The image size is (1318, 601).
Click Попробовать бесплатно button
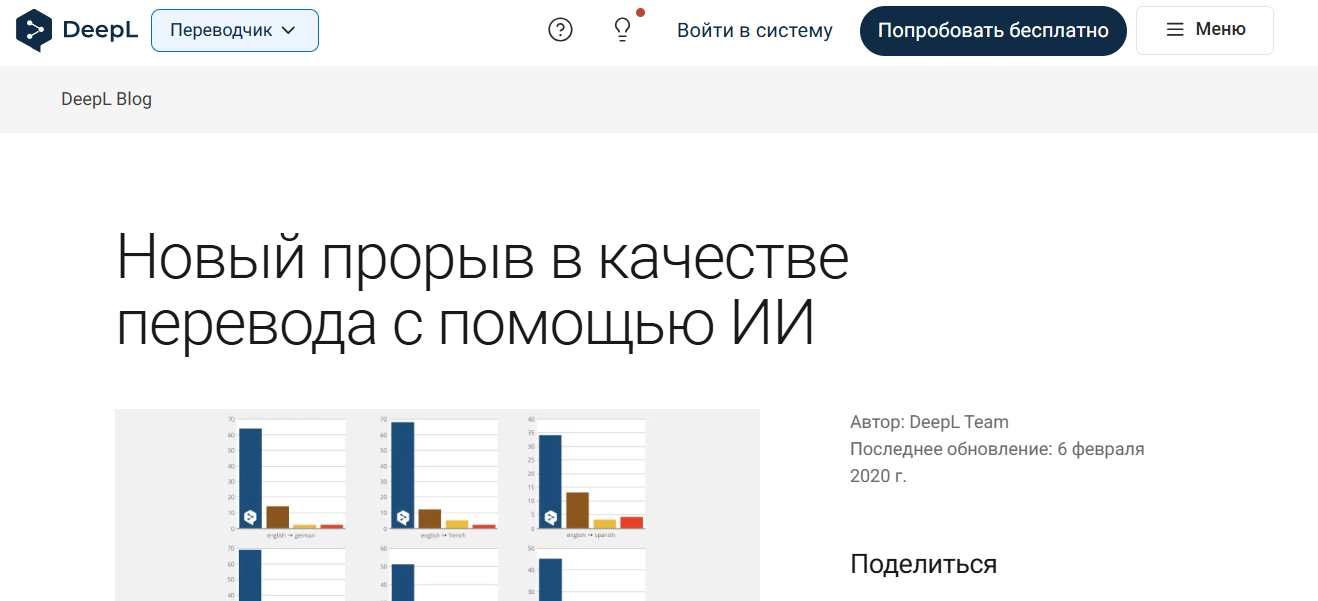click(993, 30)
